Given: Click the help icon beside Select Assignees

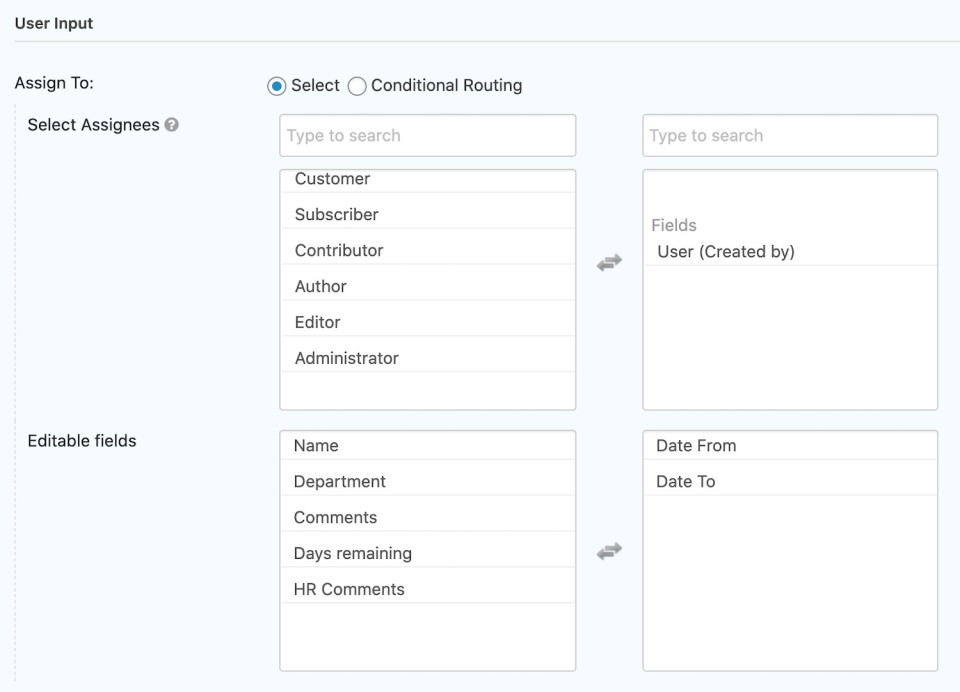Looking at the screenshot, I should [172, 125].
